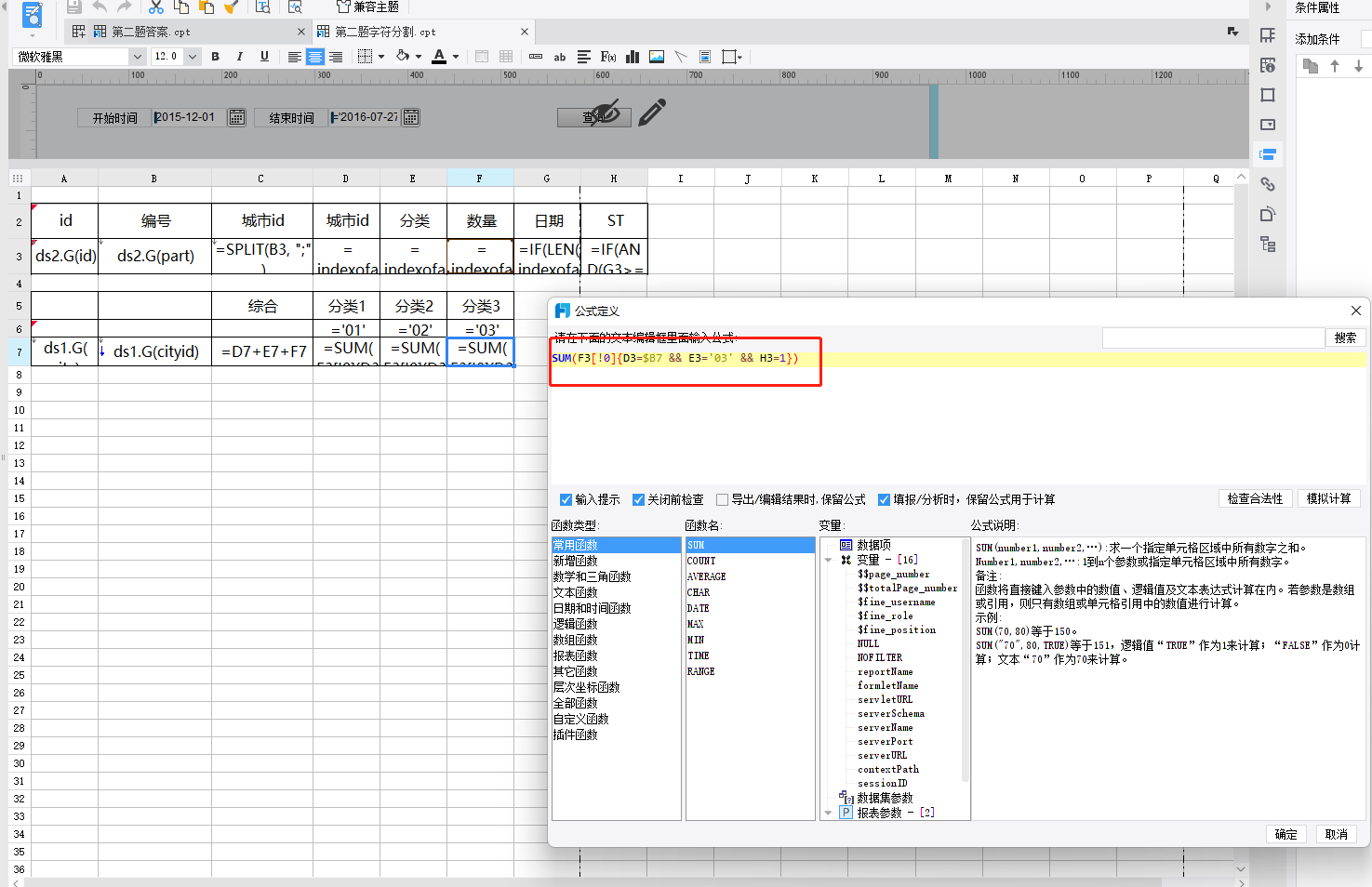Select AVERAGE in function name list

point(707,576)
